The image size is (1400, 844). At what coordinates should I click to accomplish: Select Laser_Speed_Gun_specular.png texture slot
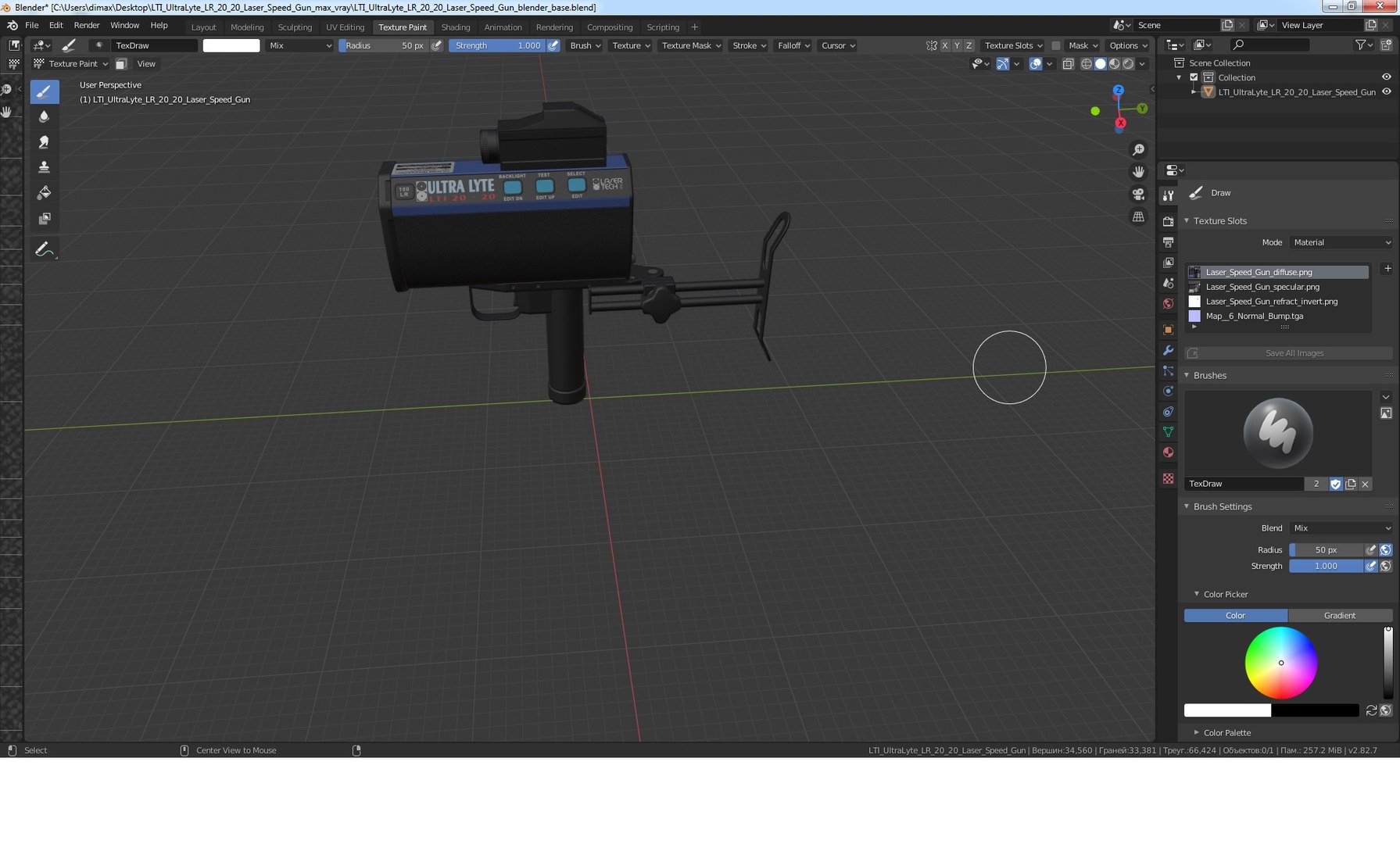[x=1262, y=287]
